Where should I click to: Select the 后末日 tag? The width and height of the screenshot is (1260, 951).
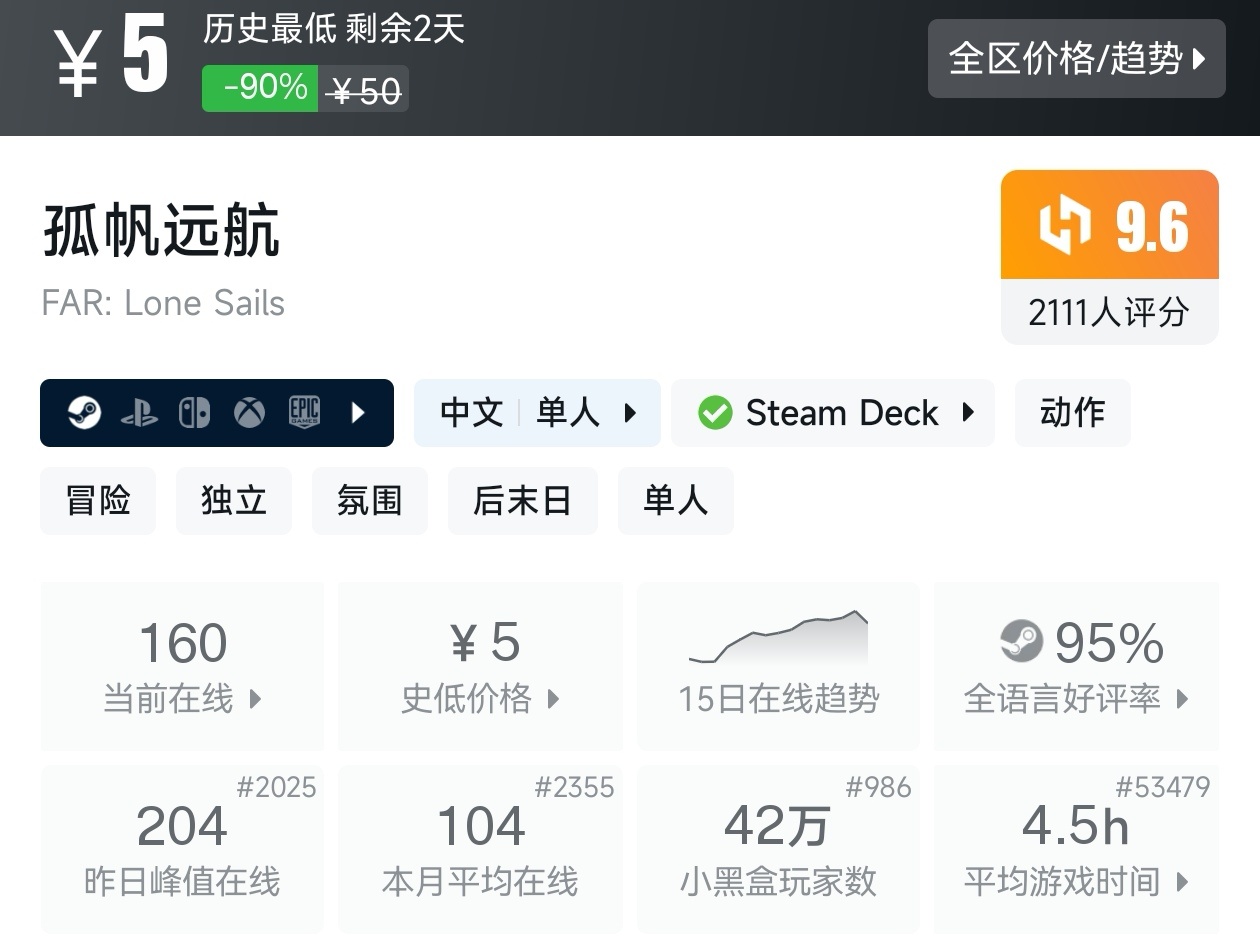(522, 500)
